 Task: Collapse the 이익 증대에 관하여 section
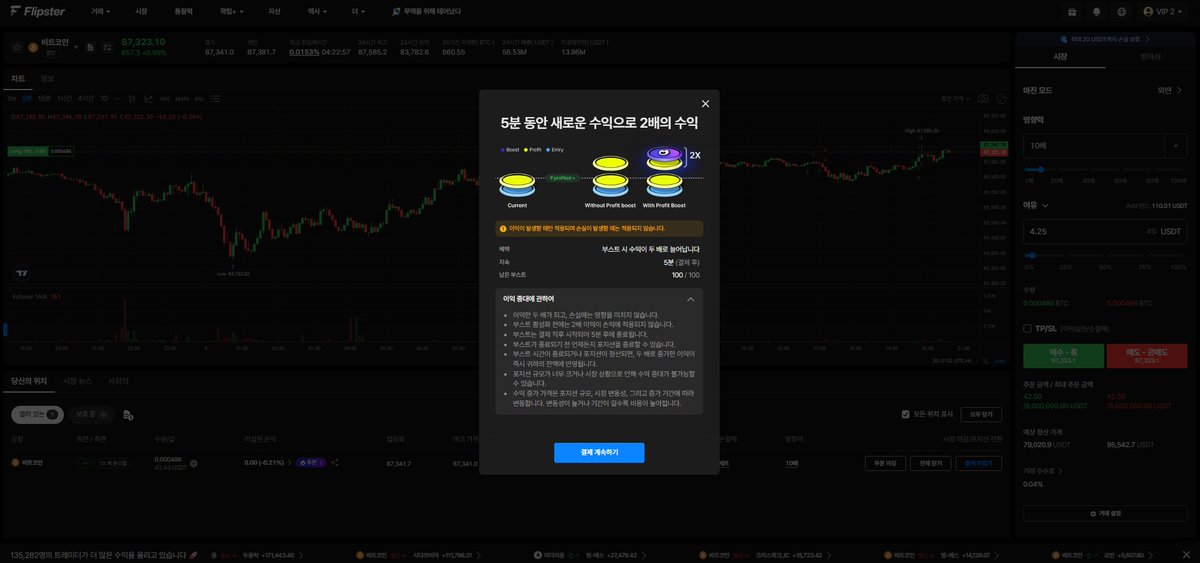tap(690, 299)
